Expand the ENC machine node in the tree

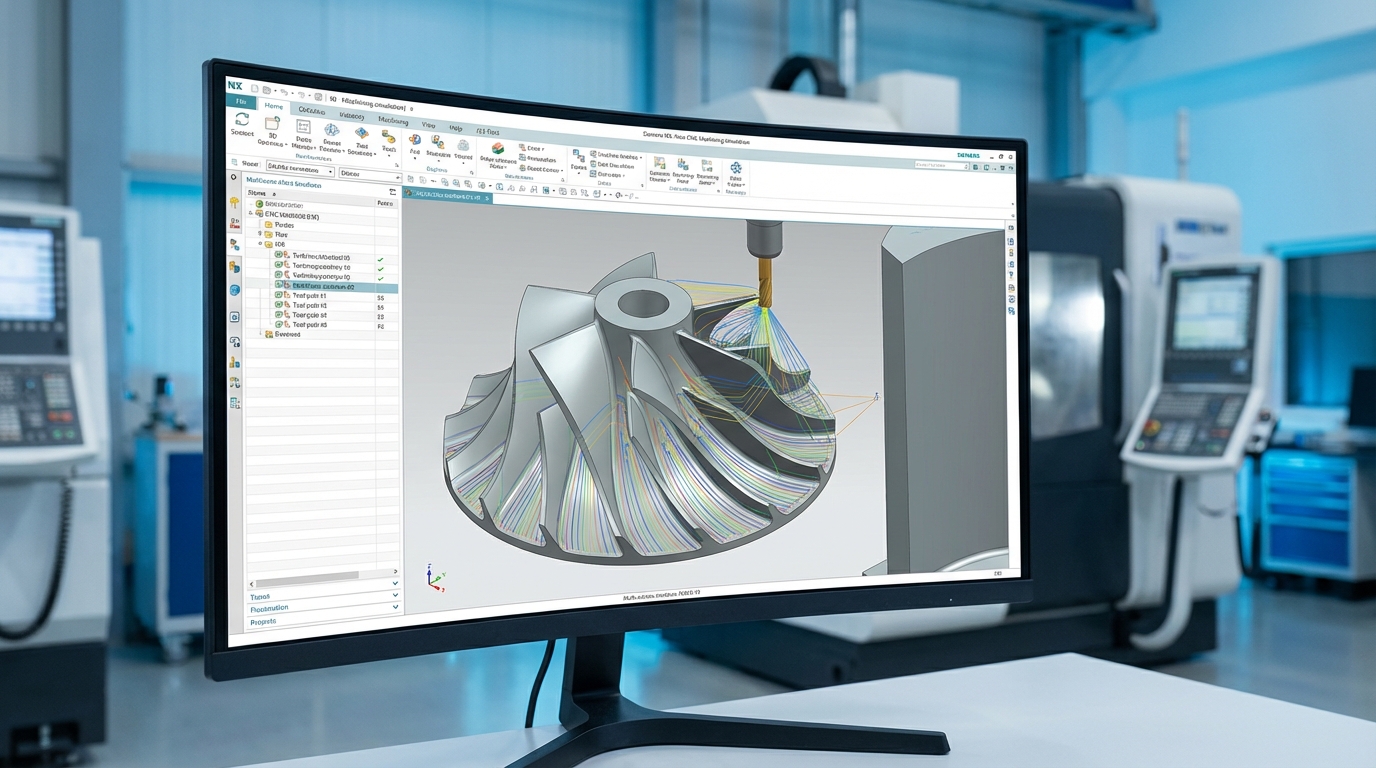pyautogui.click(x=250, y=213)
